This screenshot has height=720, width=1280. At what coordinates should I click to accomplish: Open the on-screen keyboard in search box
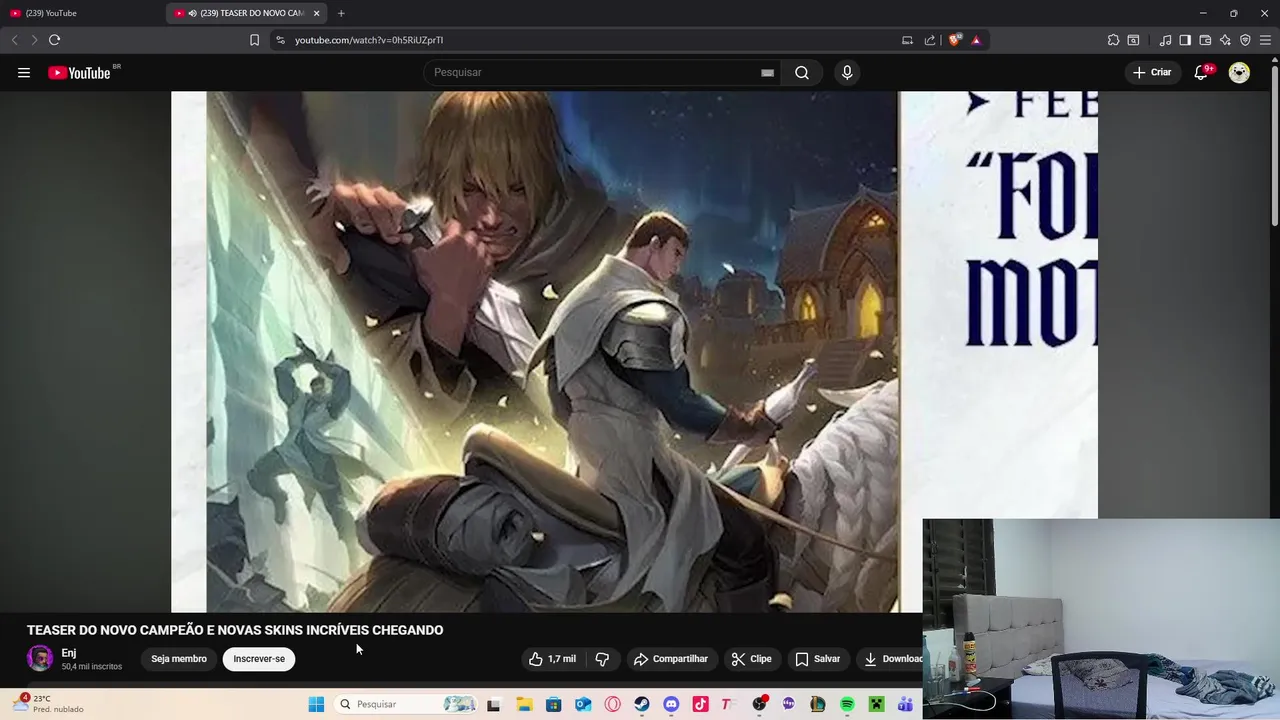[x=767, y=73]
